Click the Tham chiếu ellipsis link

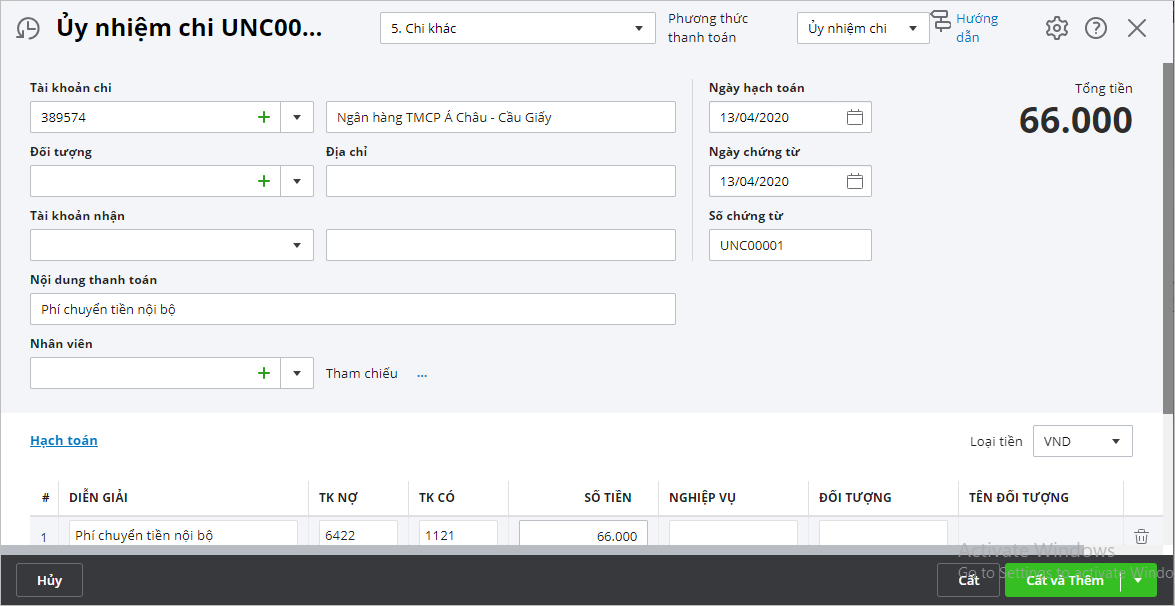tap(422, 374)
